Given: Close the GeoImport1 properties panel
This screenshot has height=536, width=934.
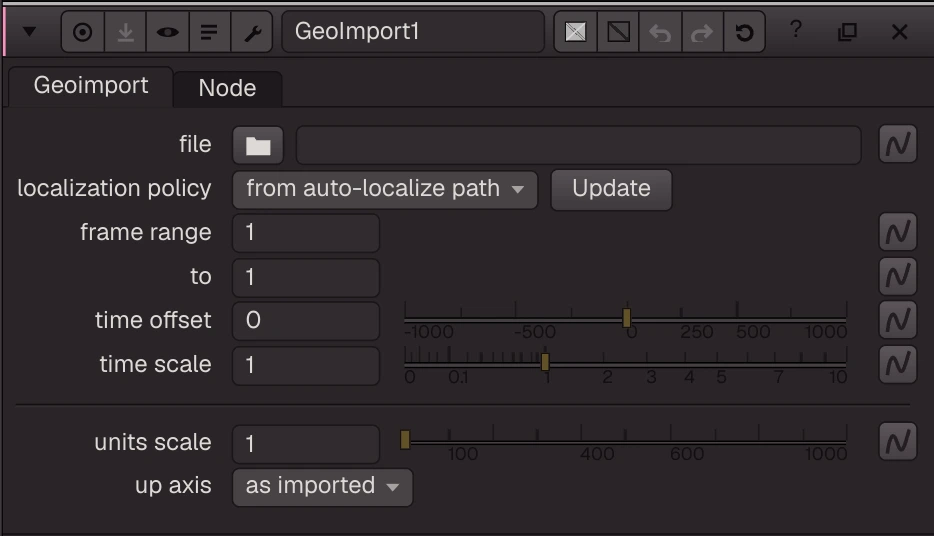Looking at the screenshot, I should (x=899, y=32).
